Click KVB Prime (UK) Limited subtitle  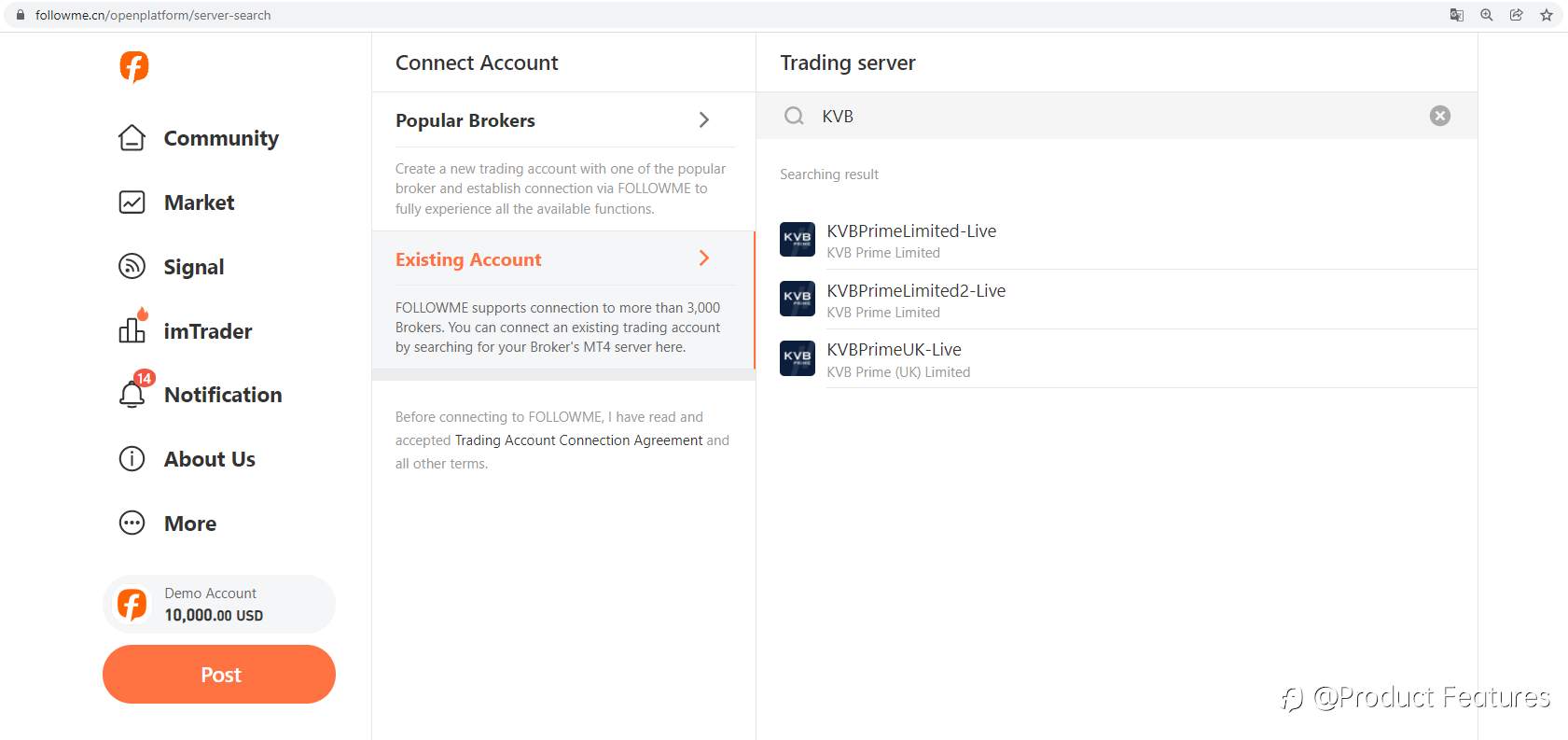(x=898, y=372)
